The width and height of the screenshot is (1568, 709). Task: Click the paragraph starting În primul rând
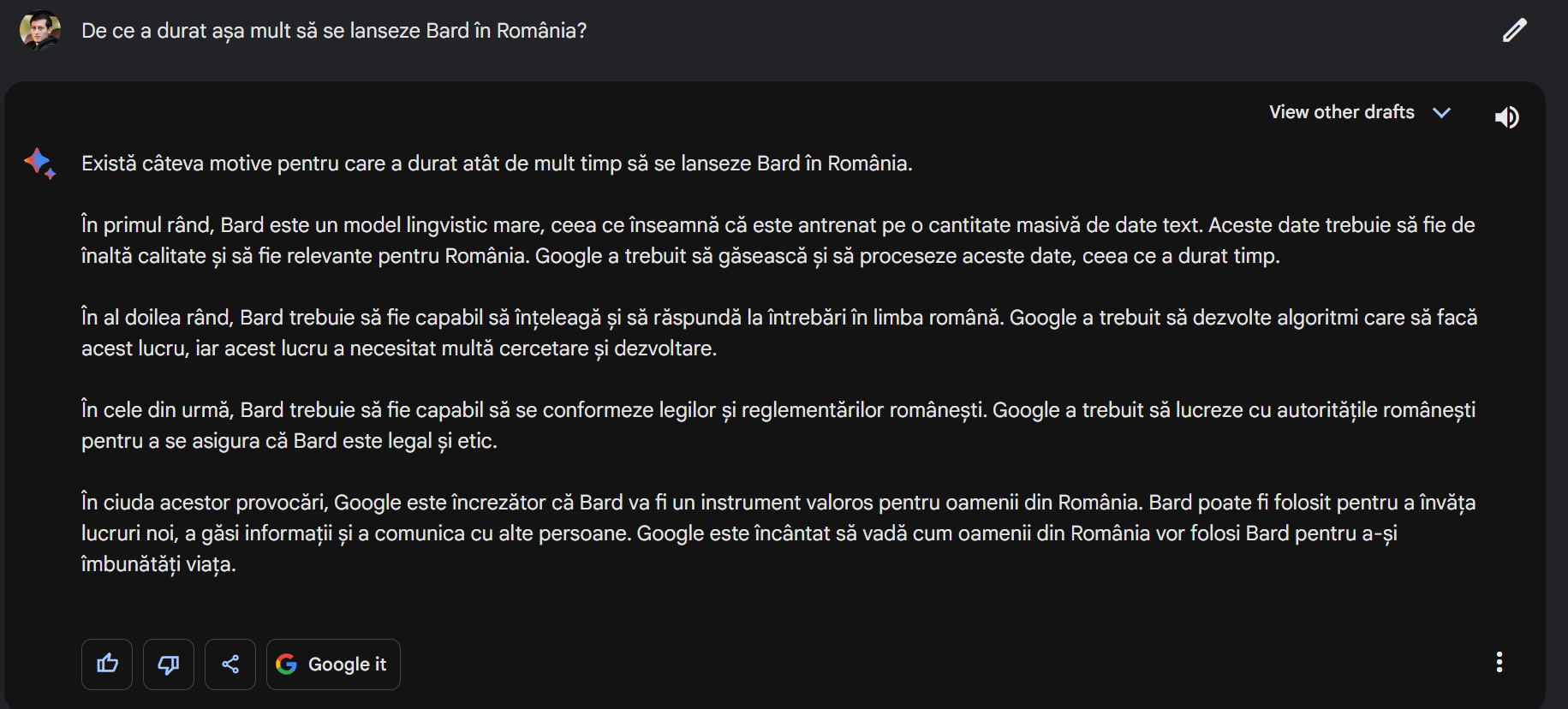click(x=778, y=241)
